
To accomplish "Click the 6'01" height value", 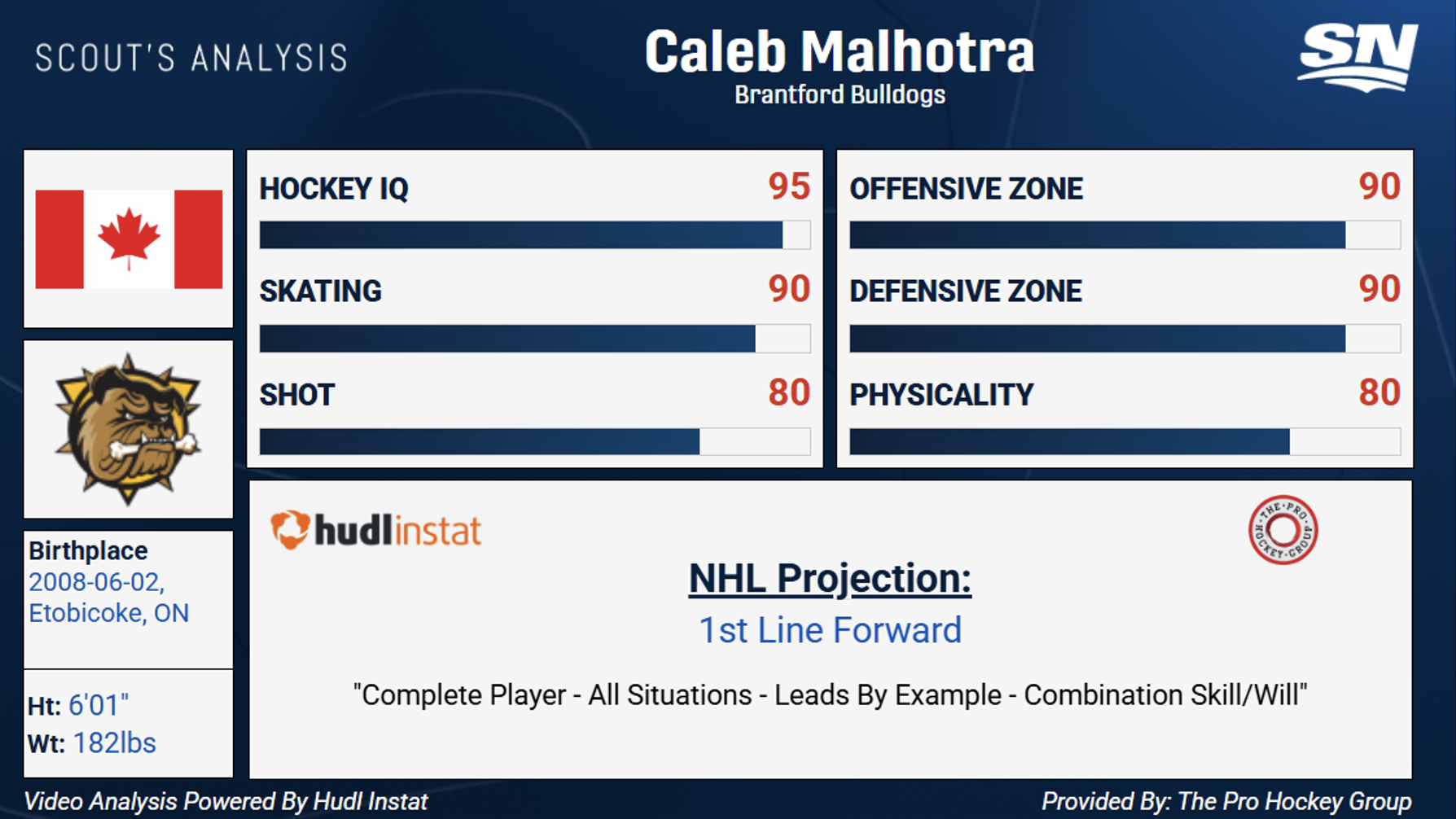I will pyautogui.click(x=99, y=705).
